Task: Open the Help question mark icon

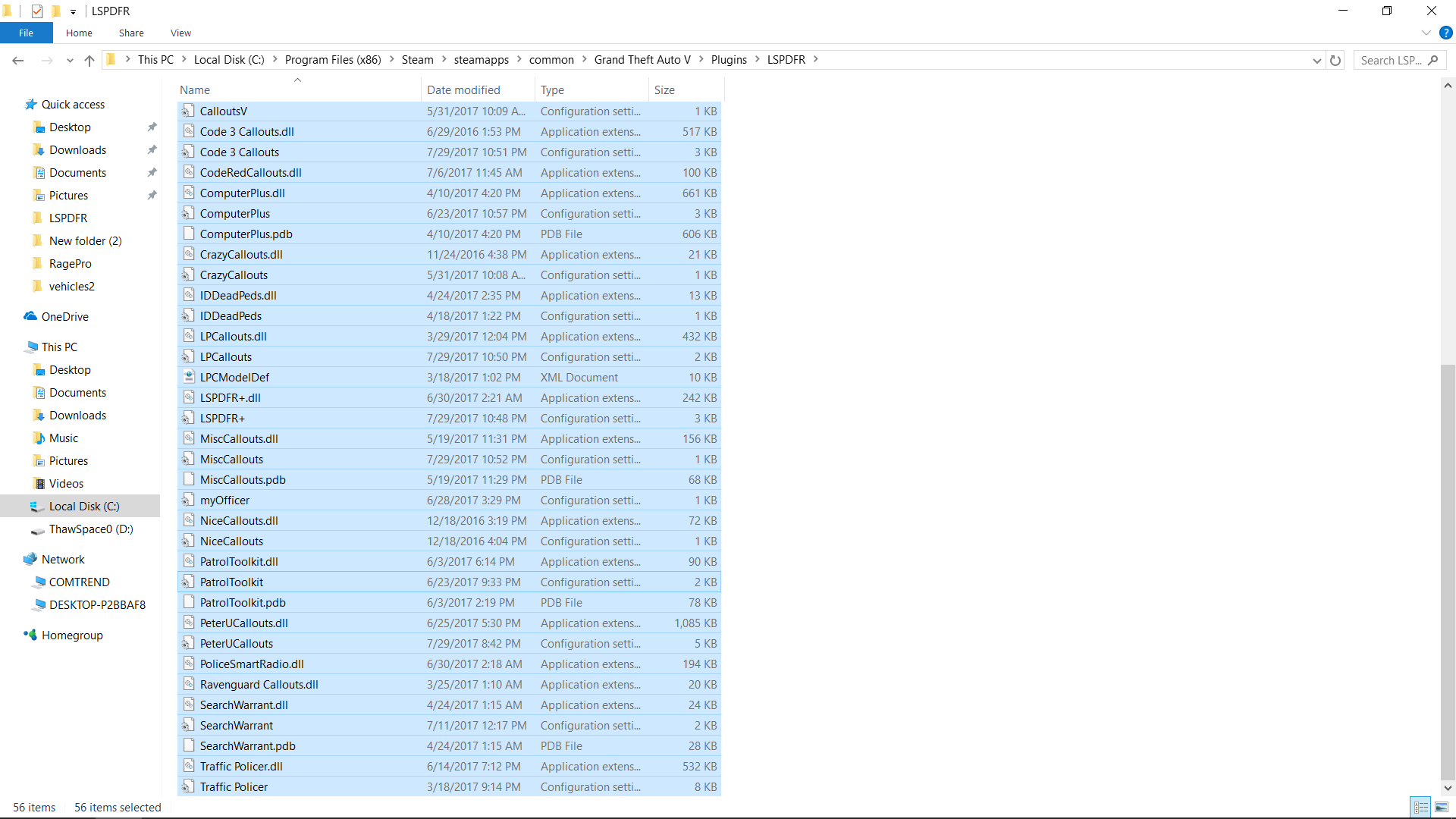Action: click(1446, 33)
